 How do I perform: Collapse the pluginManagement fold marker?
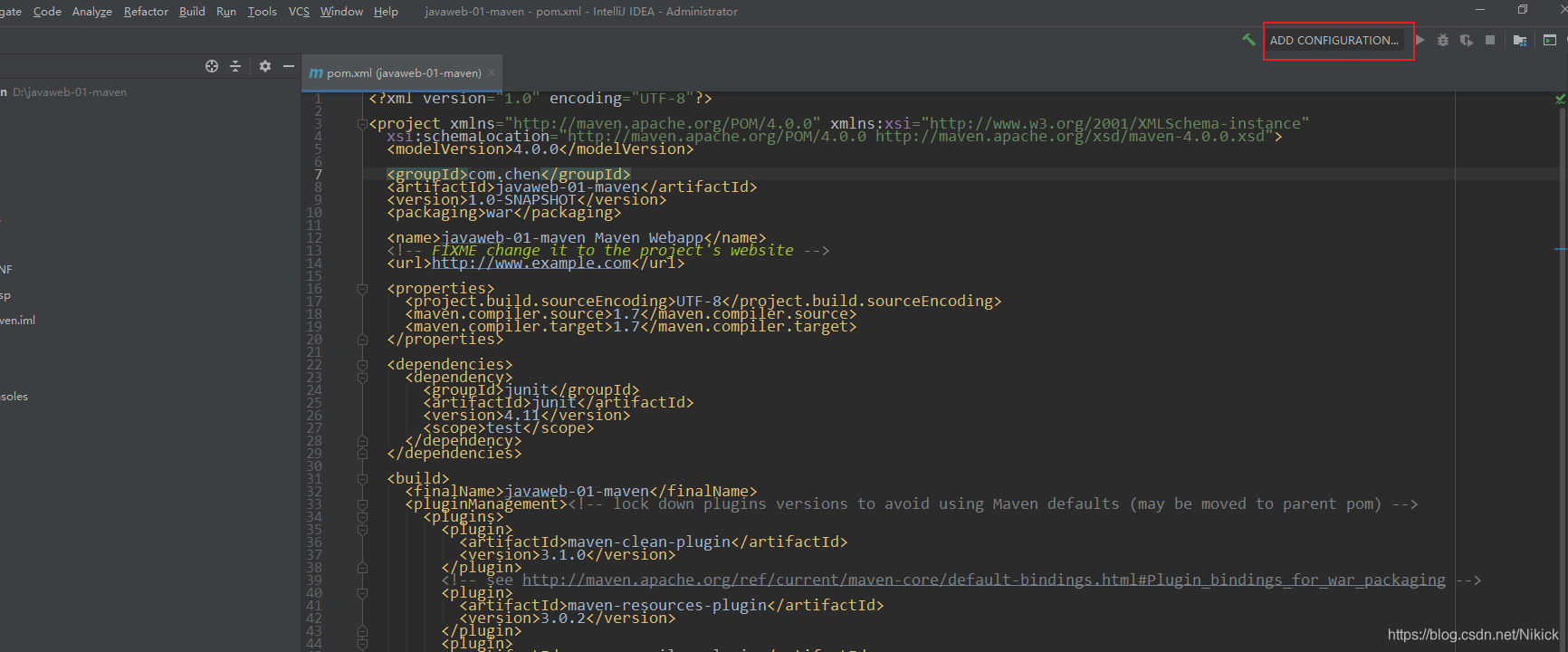click(x=362, y=504)
